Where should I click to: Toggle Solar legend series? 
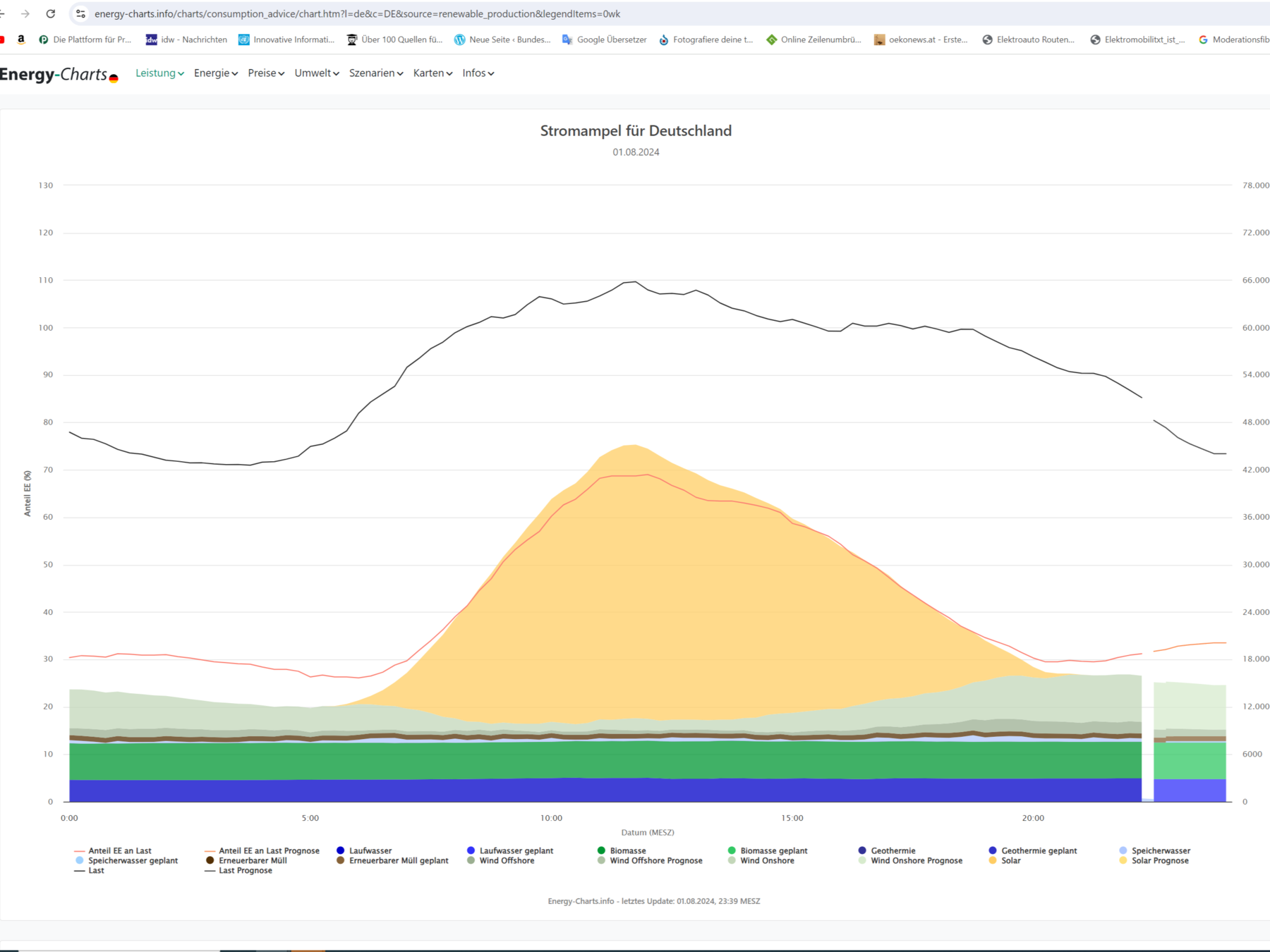point(1005,861)
